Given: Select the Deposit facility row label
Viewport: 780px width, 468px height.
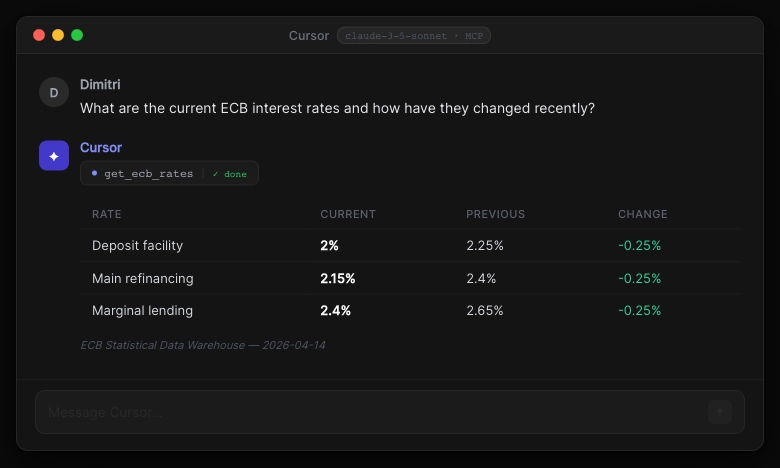Looking at the screenshot, I should pos(137,246).
